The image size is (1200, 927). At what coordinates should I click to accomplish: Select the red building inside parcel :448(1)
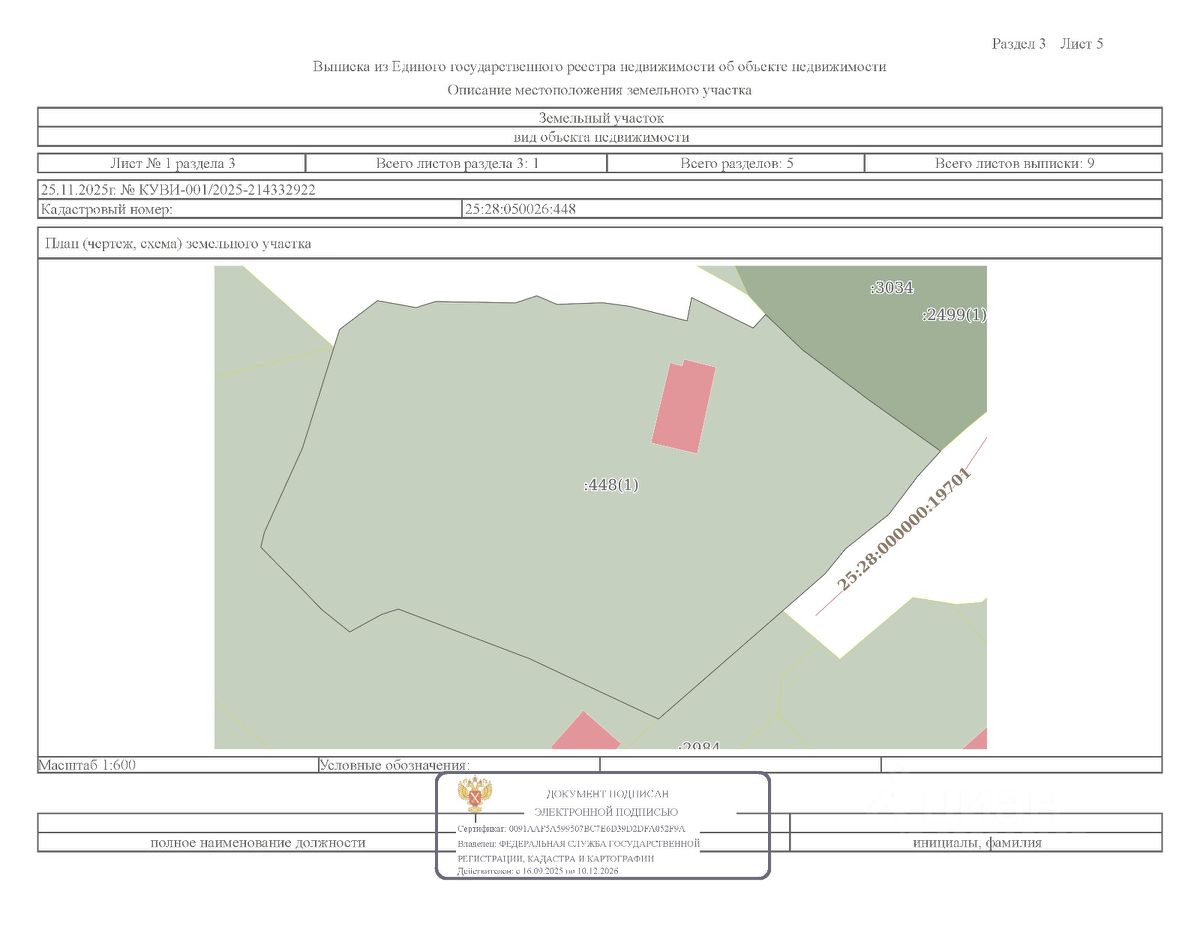pos(684,407)
